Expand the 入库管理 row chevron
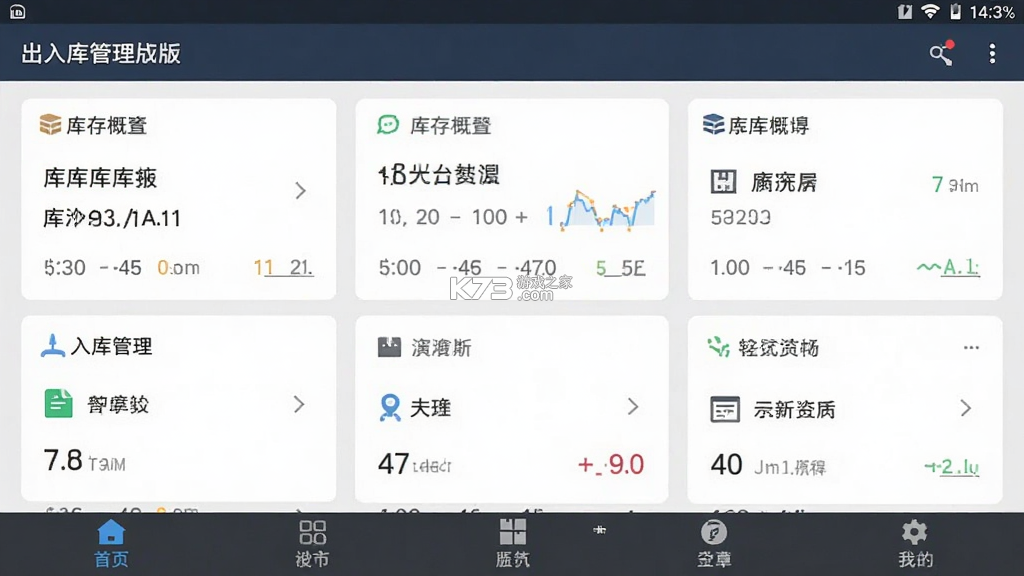The height and width of the screenshot is (576, 1024). (x=299, y=404)
